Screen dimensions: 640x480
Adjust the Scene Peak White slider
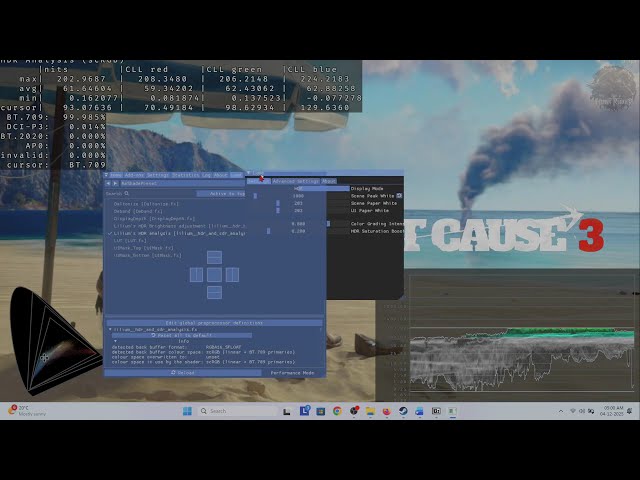coord(298,196)
